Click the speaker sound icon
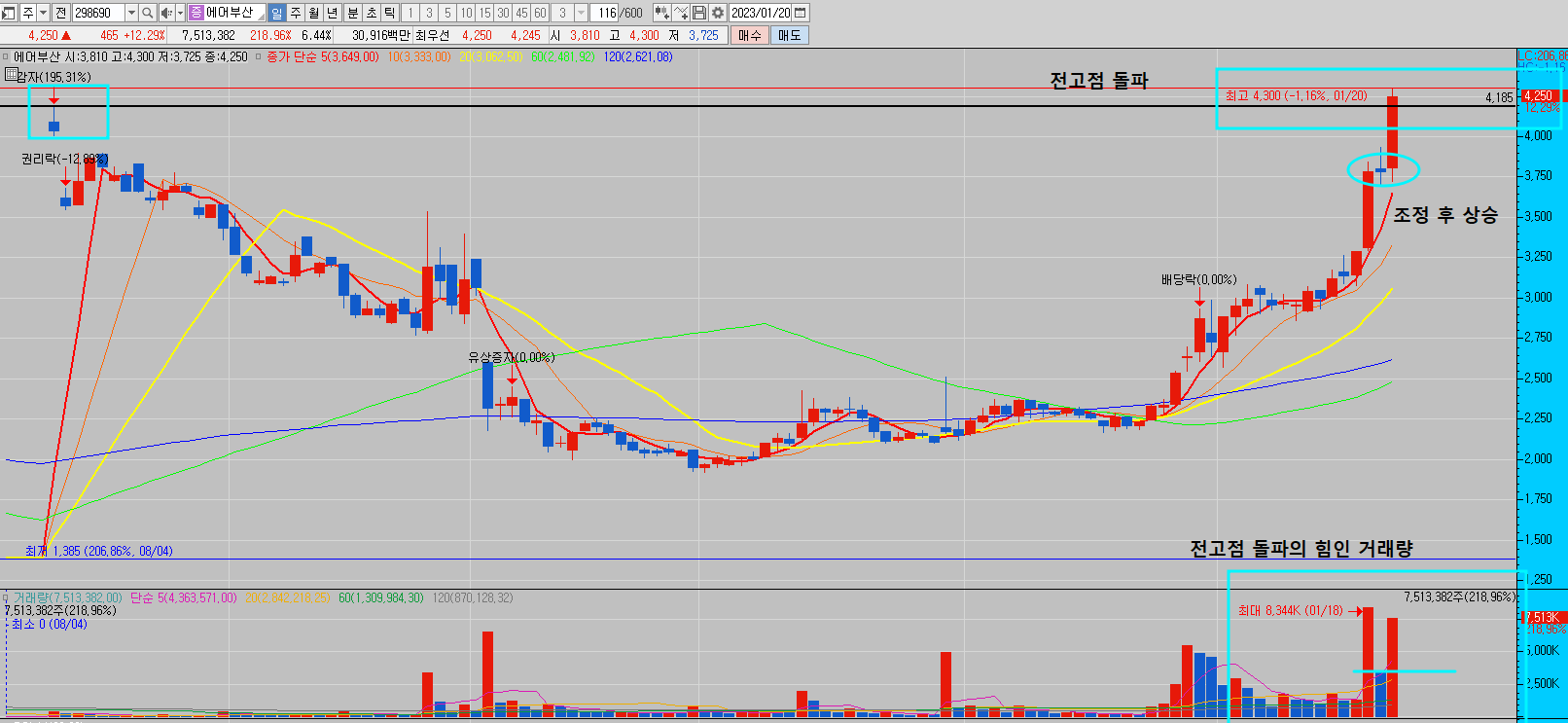 165,13
